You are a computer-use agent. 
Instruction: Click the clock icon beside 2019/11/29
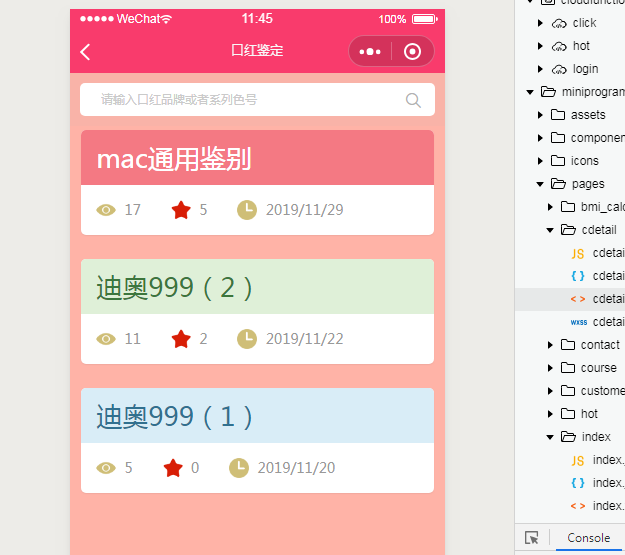coord(247,210)
